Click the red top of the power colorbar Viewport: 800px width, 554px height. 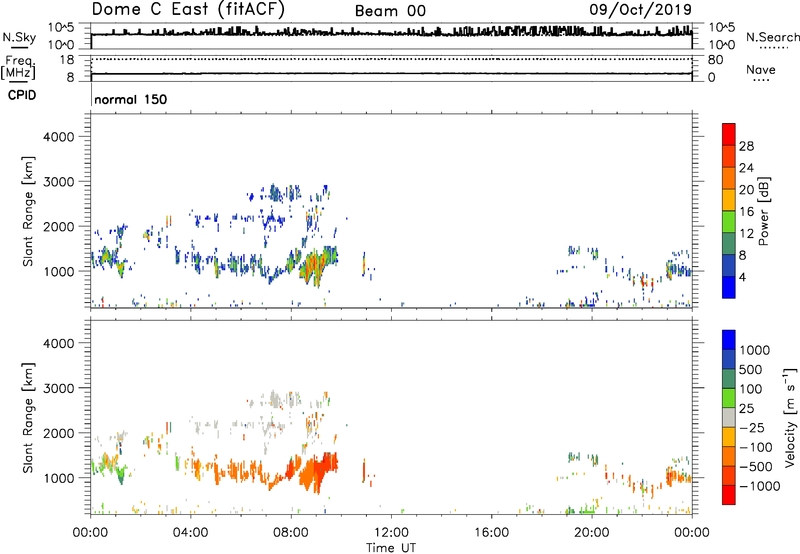tap(729, 132)
